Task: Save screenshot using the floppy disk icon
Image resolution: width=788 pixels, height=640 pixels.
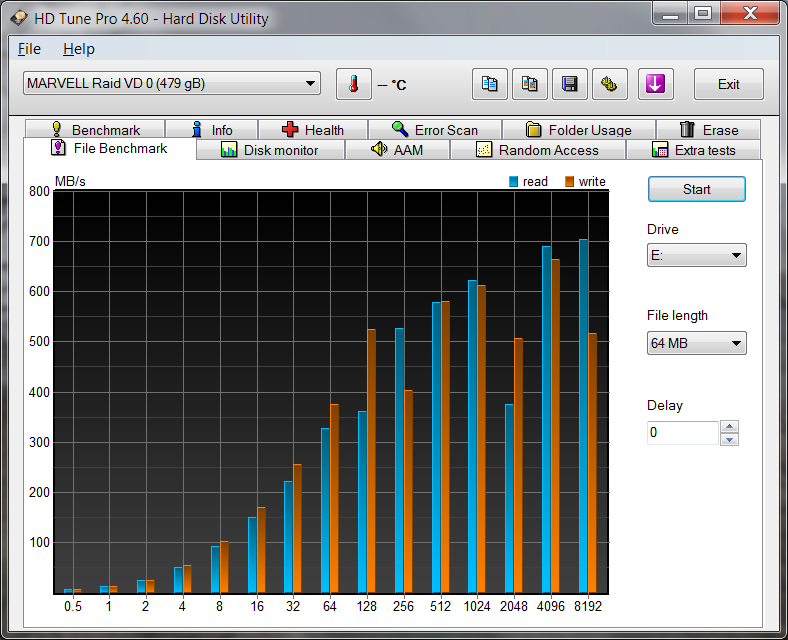Action: click(570, 84)
